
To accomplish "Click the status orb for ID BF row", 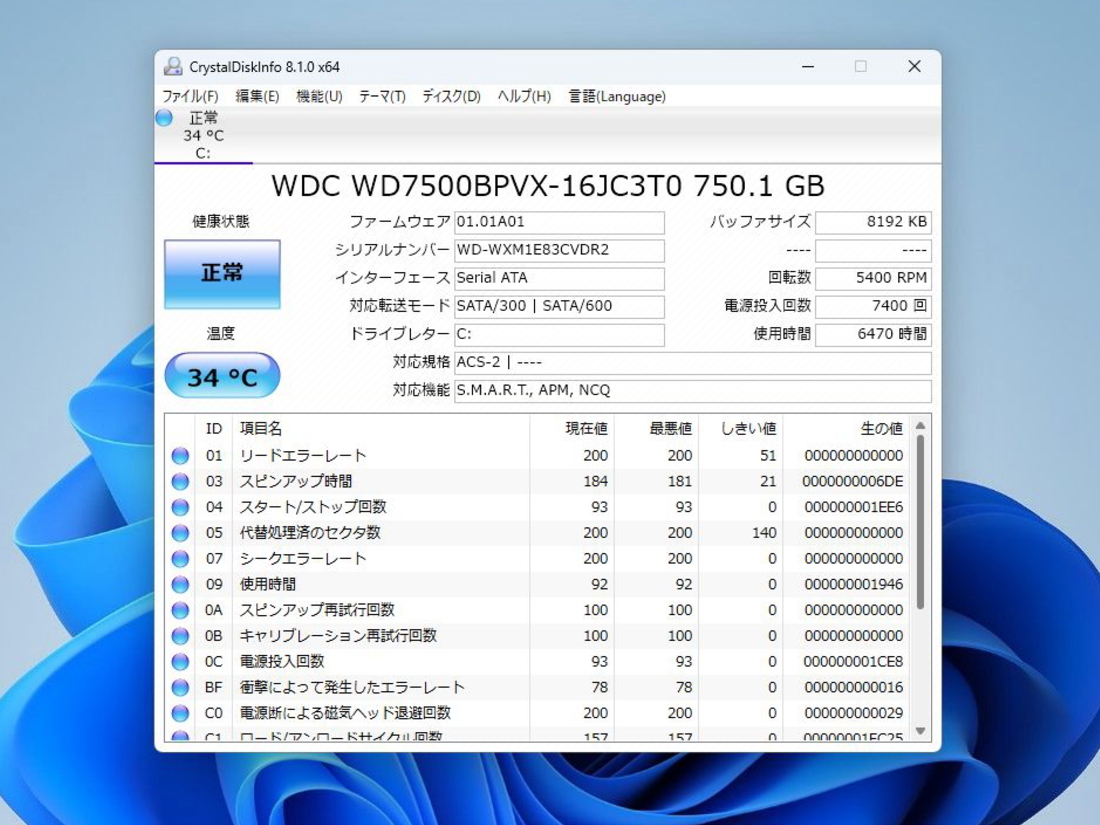I will click(180, 688).
